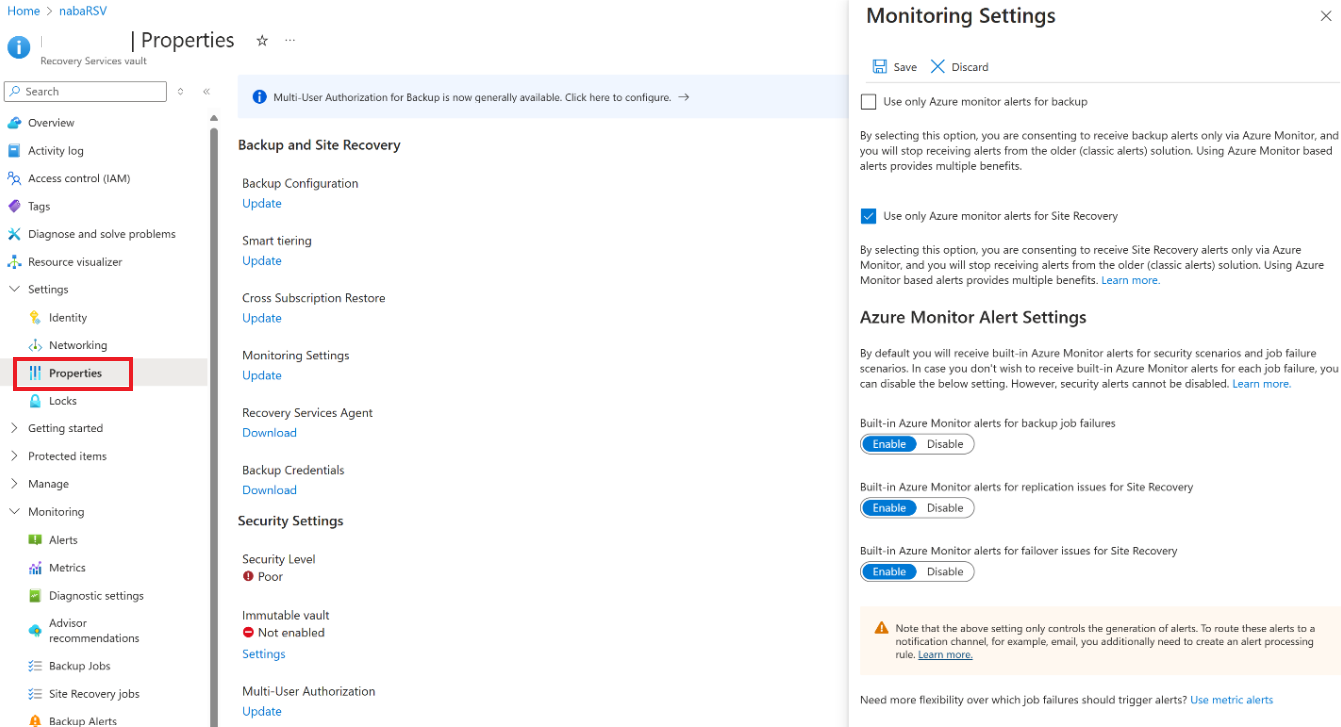Click the Tags icon in sidebar
Screen dimensions: 1341x727
coord(14,206)
